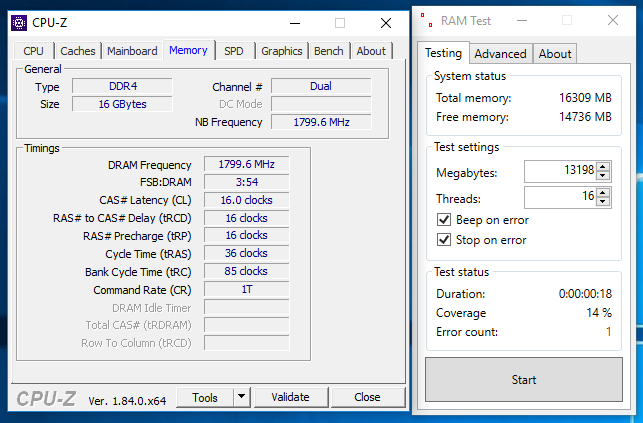Viewport: 643px width, 423px height.
Task: Click the FSB:DRAM 3:54 value
Action: [x=246, y=182]
